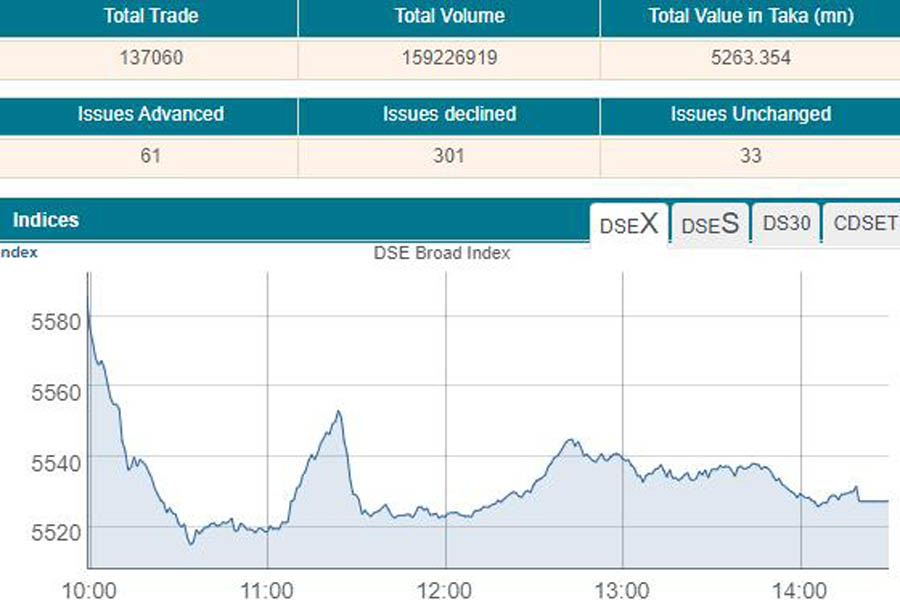Image resolution: width=900 pixels, height=600 pixels.
Task: Click the Issues Advanced header
Action: [x=150, y=114]
